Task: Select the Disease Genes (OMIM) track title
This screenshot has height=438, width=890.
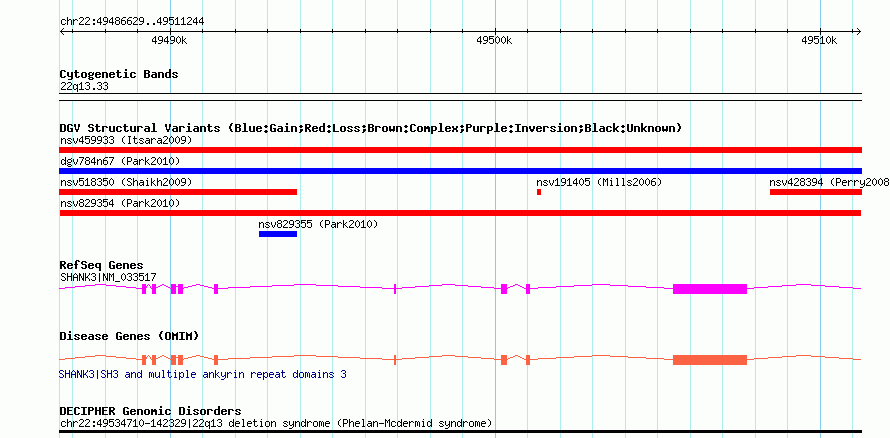Action: (x=129, y=336)
